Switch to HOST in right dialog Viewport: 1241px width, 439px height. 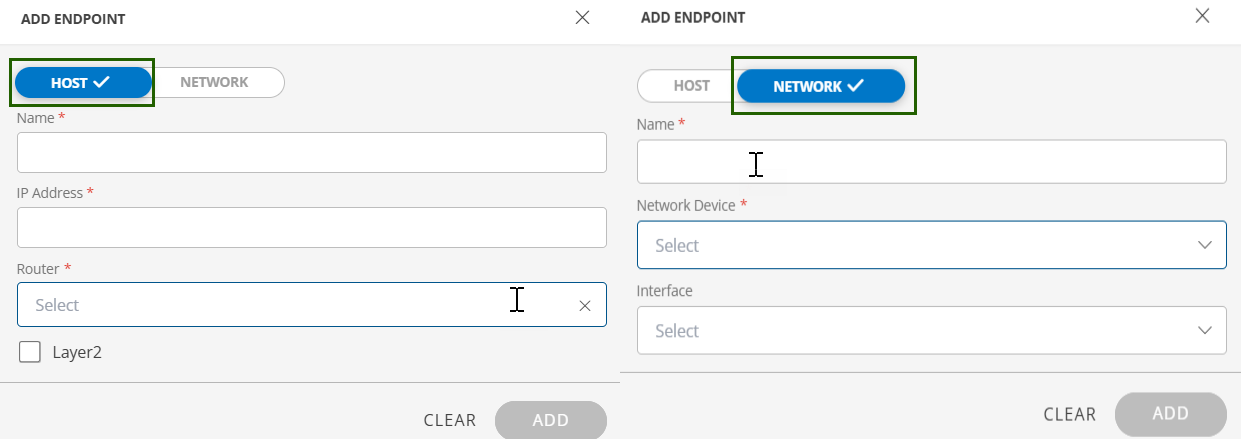tap(691, 86)
